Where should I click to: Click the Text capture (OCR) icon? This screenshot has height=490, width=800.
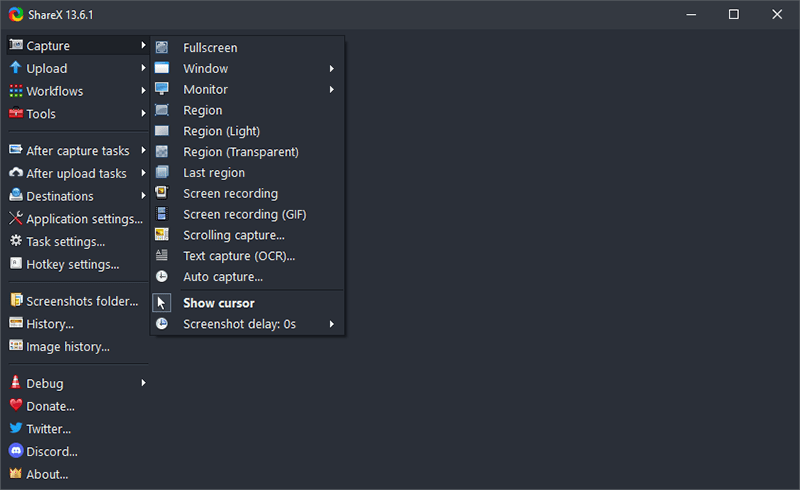pos(162,256)
